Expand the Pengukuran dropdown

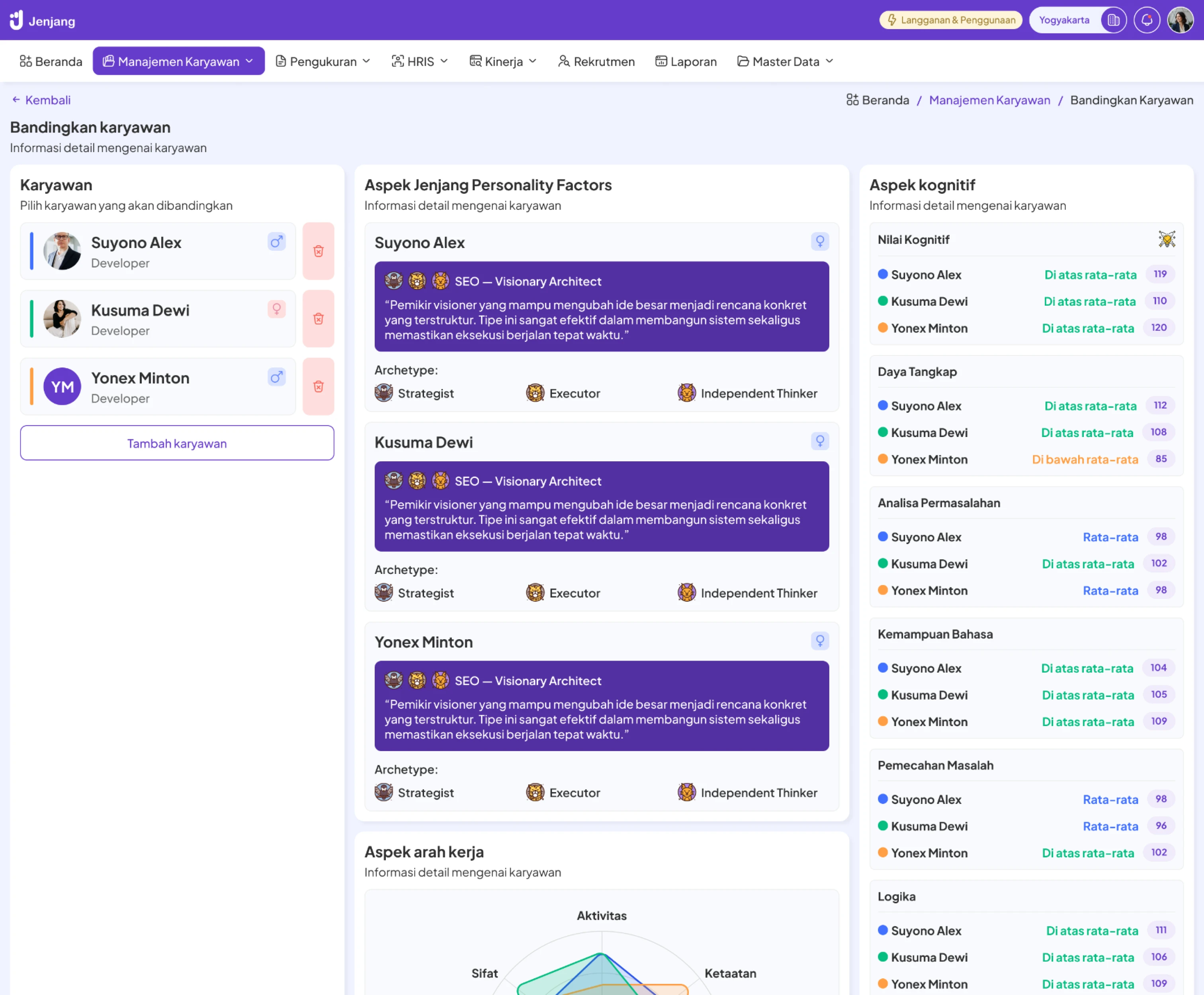tap(323, 61)
